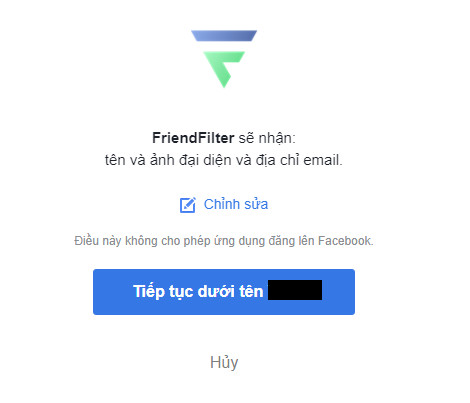Click the pencil edit icon
This screenshot has height=403, width=470.
188,205
